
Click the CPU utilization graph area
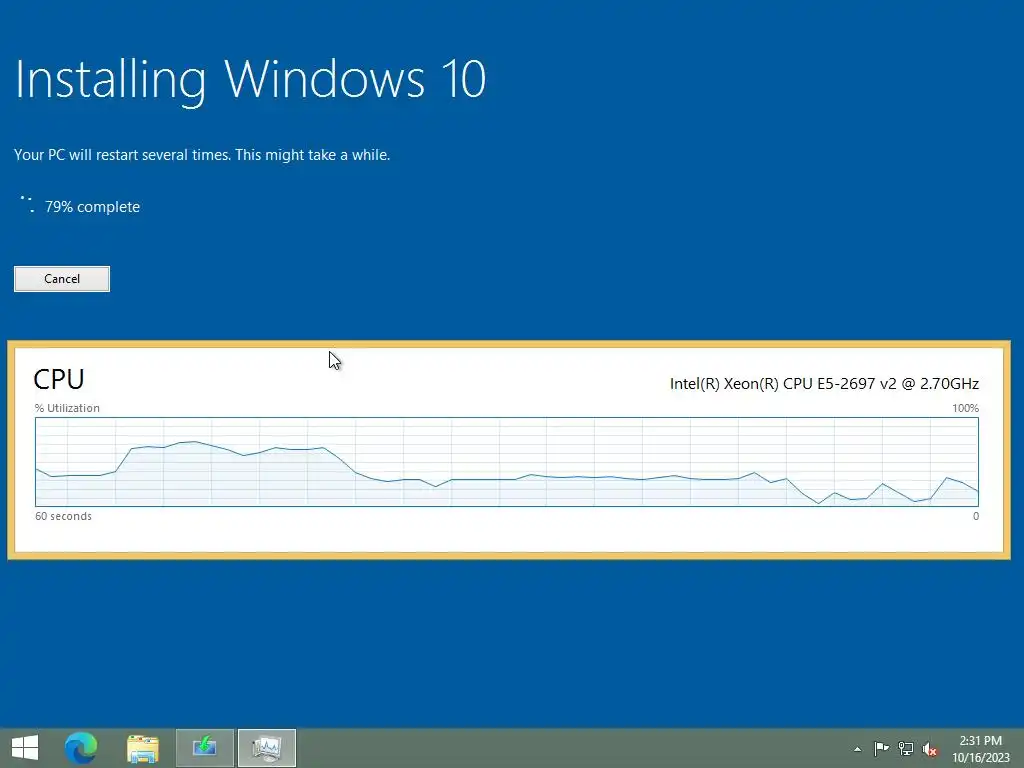[507, 462]
